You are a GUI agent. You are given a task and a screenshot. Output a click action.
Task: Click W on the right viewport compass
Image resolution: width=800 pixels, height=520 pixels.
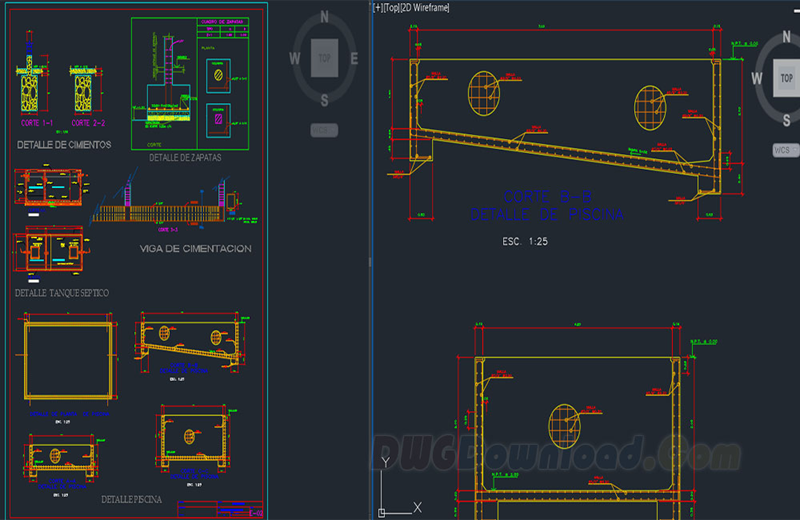(757, 78)
